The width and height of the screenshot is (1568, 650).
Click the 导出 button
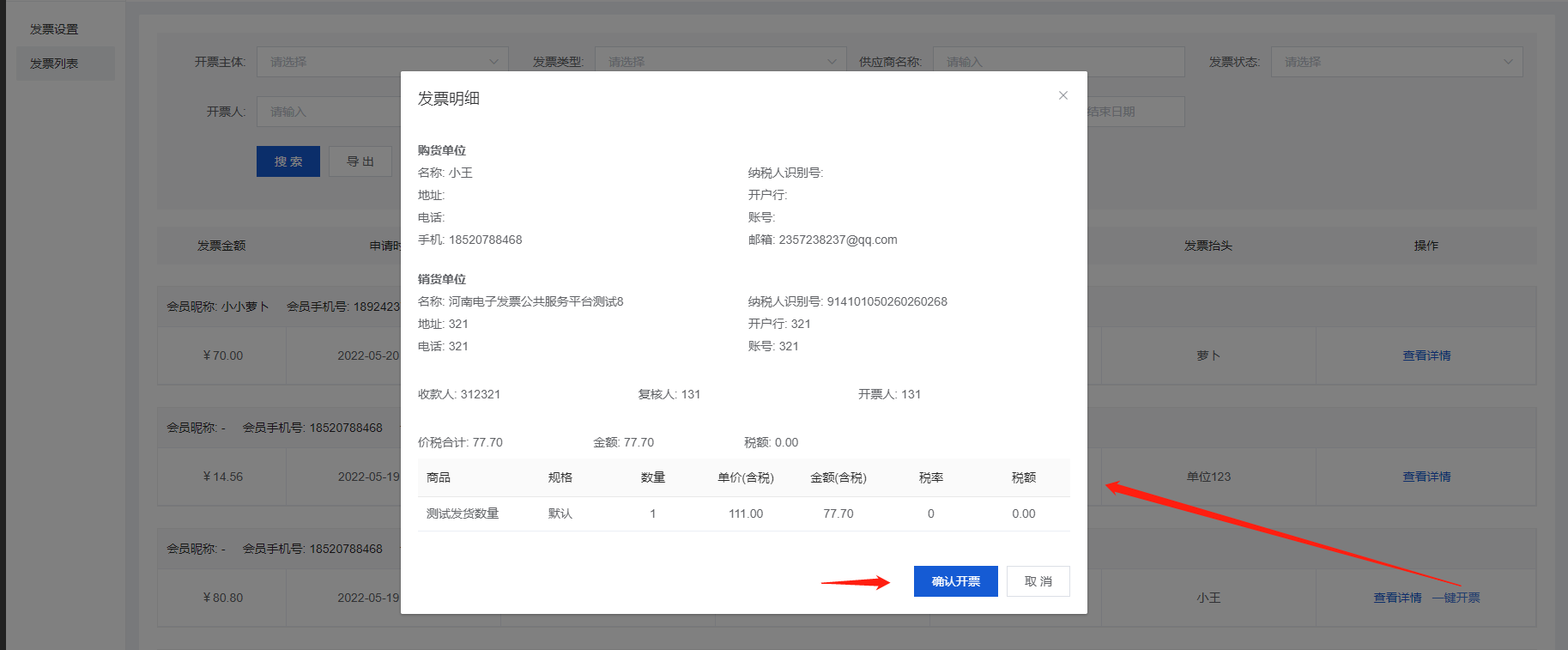coord(360,161)
